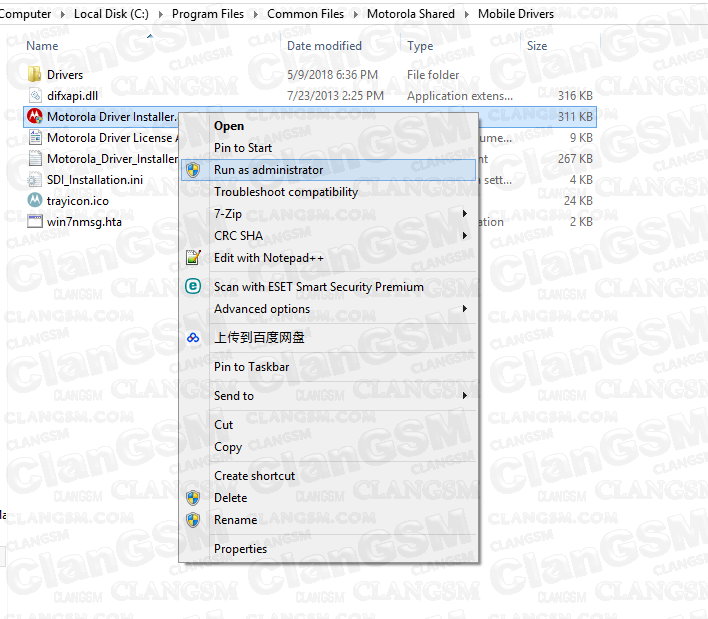Click the 316 KB size cell
The width and height of the screenshot is (708, 619).
(575, 96)
